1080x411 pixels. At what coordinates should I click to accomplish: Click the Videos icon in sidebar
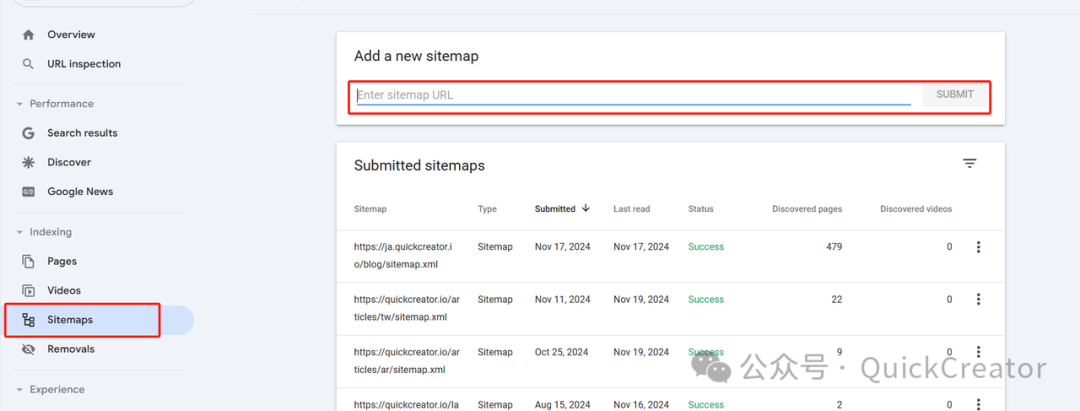(28, 291)
